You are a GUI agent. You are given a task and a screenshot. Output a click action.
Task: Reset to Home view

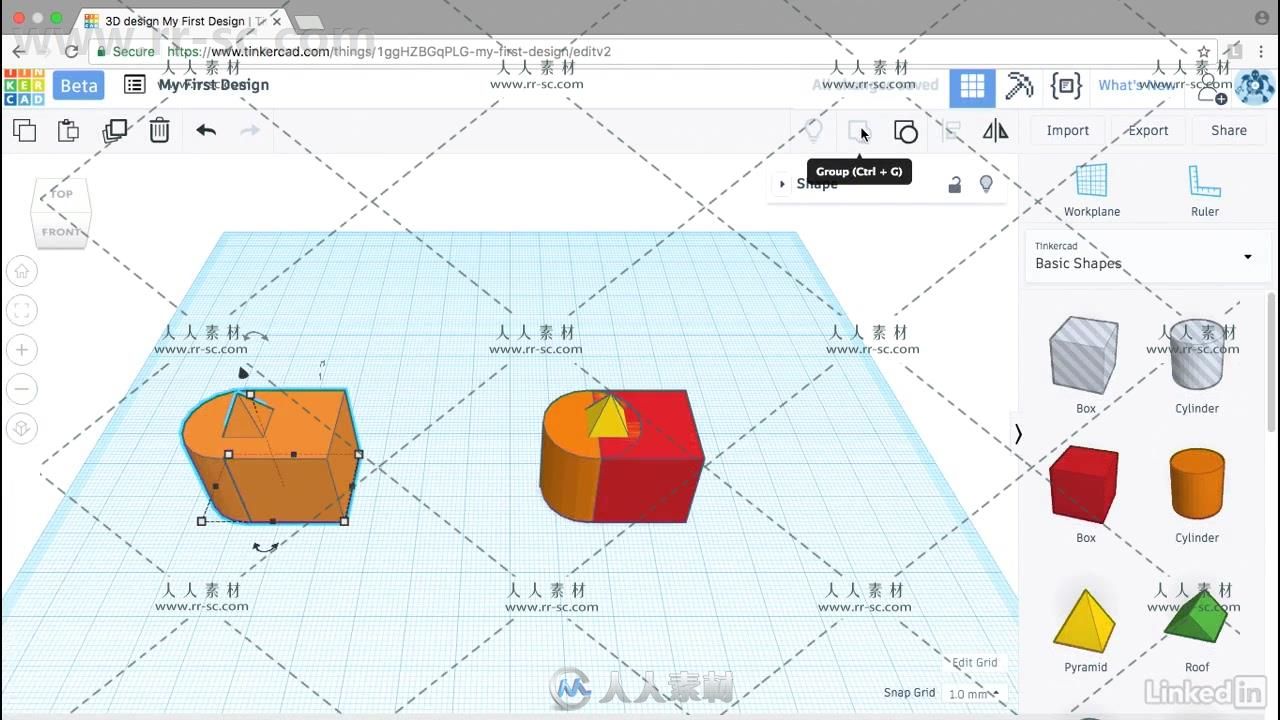click(x=22, y=271)
